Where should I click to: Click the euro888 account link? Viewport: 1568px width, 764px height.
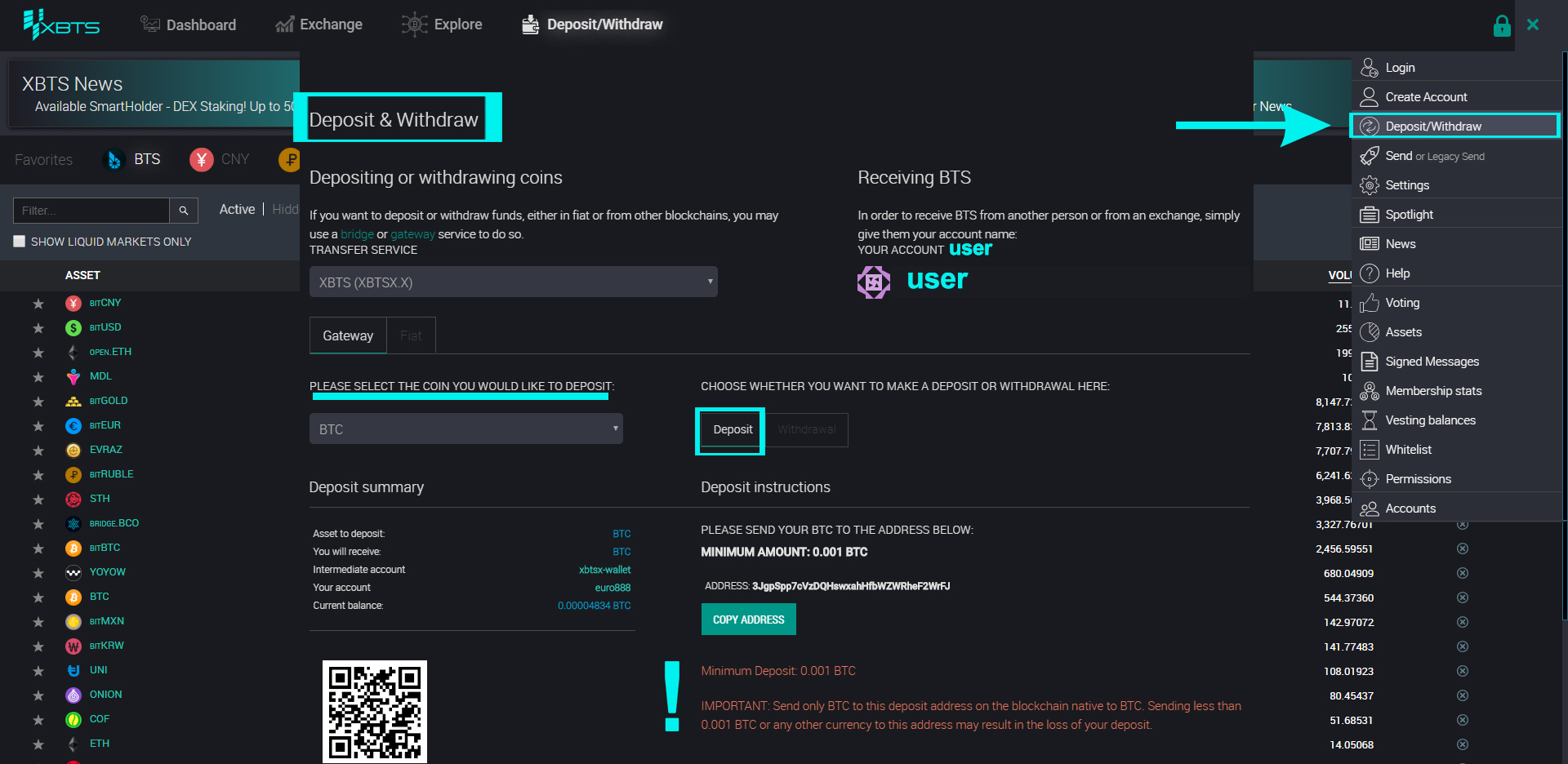pyautogui.click(x=612, y=588)
